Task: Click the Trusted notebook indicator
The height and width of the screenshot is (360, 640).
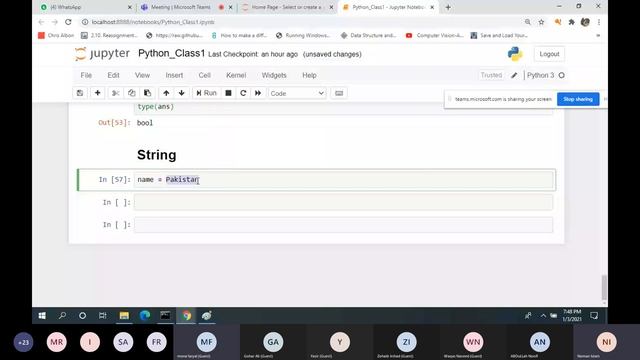Action: pyautogui.click(x=491, y=75)
